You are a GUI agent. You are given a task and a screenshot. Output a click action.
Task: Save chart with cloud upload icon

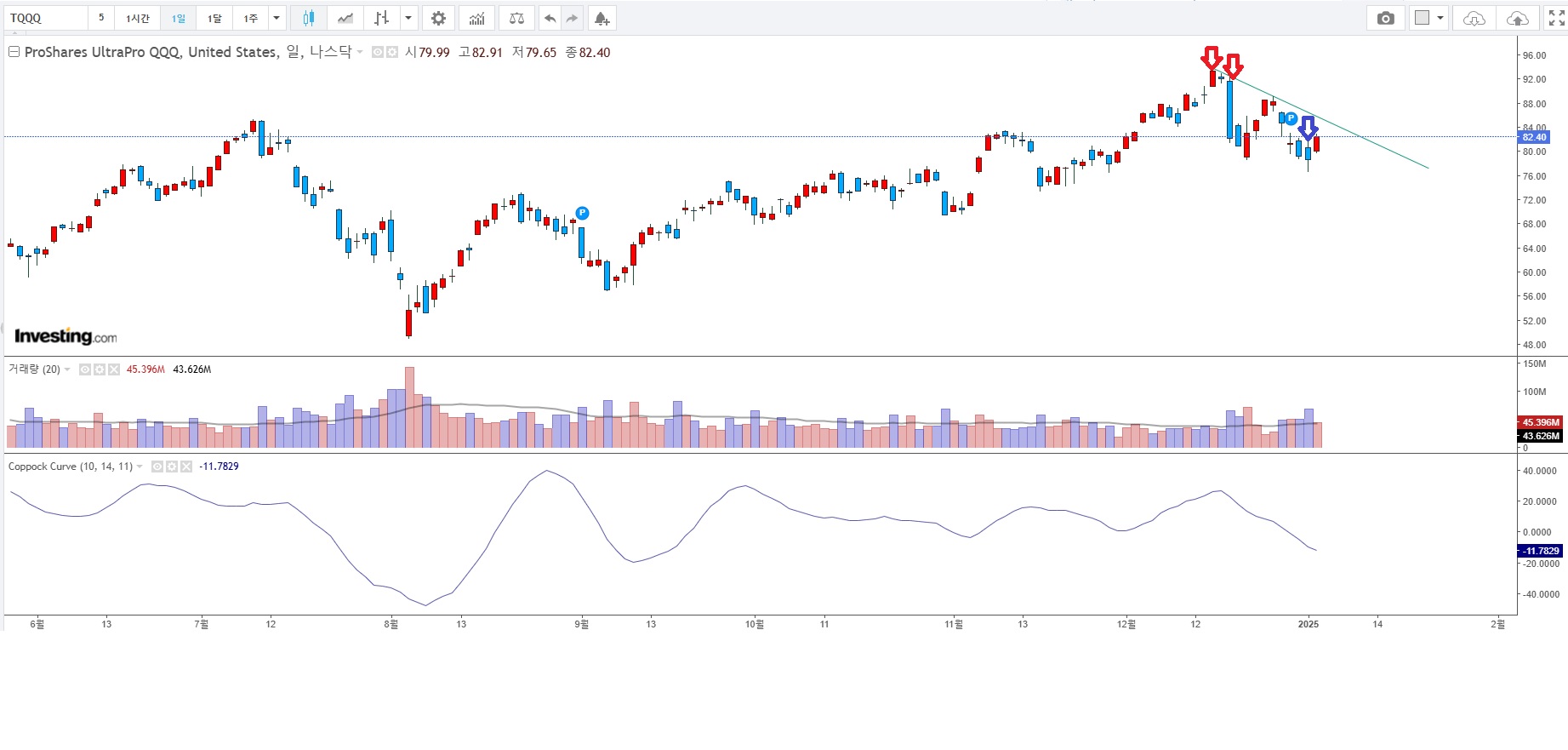(x=1517, y=18)
